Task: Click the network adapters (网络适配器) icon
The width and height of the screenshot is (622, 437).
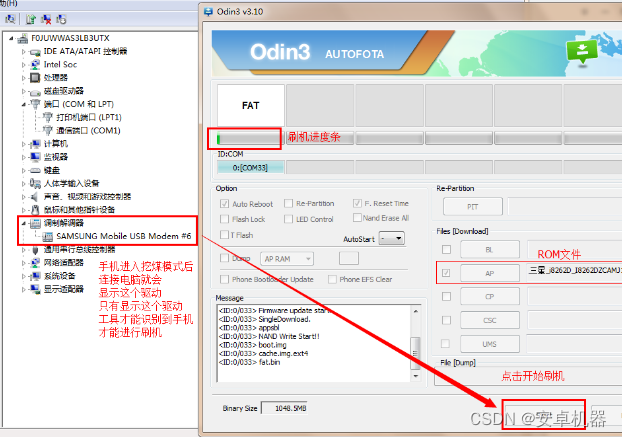Action: point(35,263)
